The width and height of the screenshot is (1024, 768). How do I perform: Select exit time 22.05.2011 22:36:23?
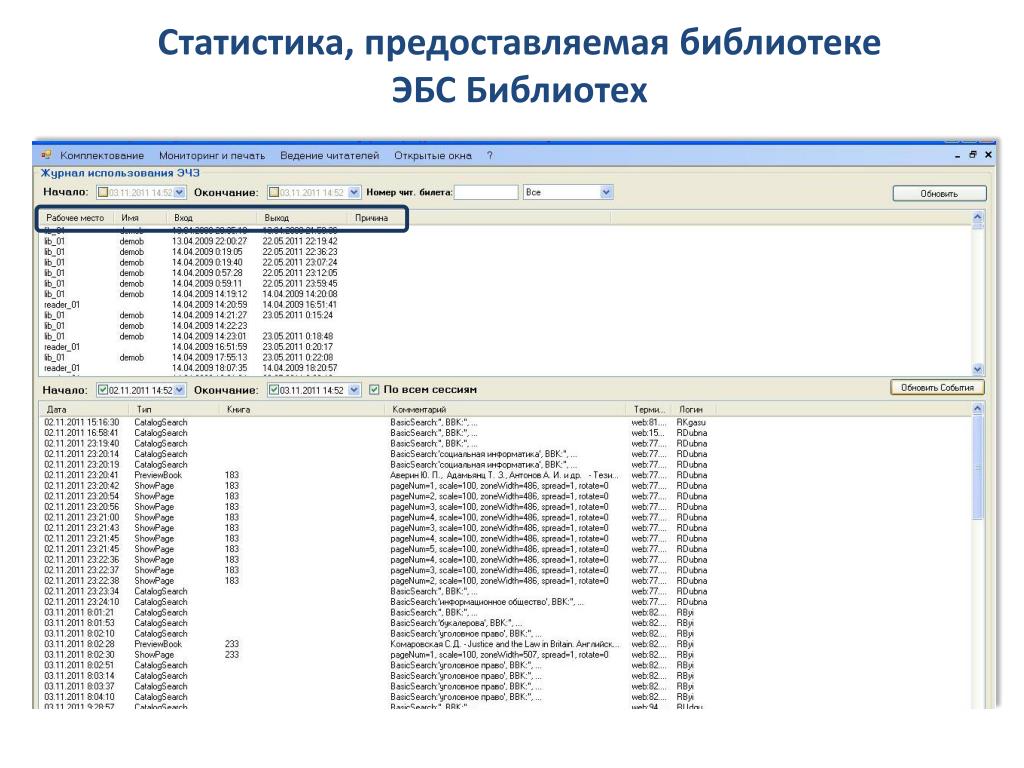point(300,251)
